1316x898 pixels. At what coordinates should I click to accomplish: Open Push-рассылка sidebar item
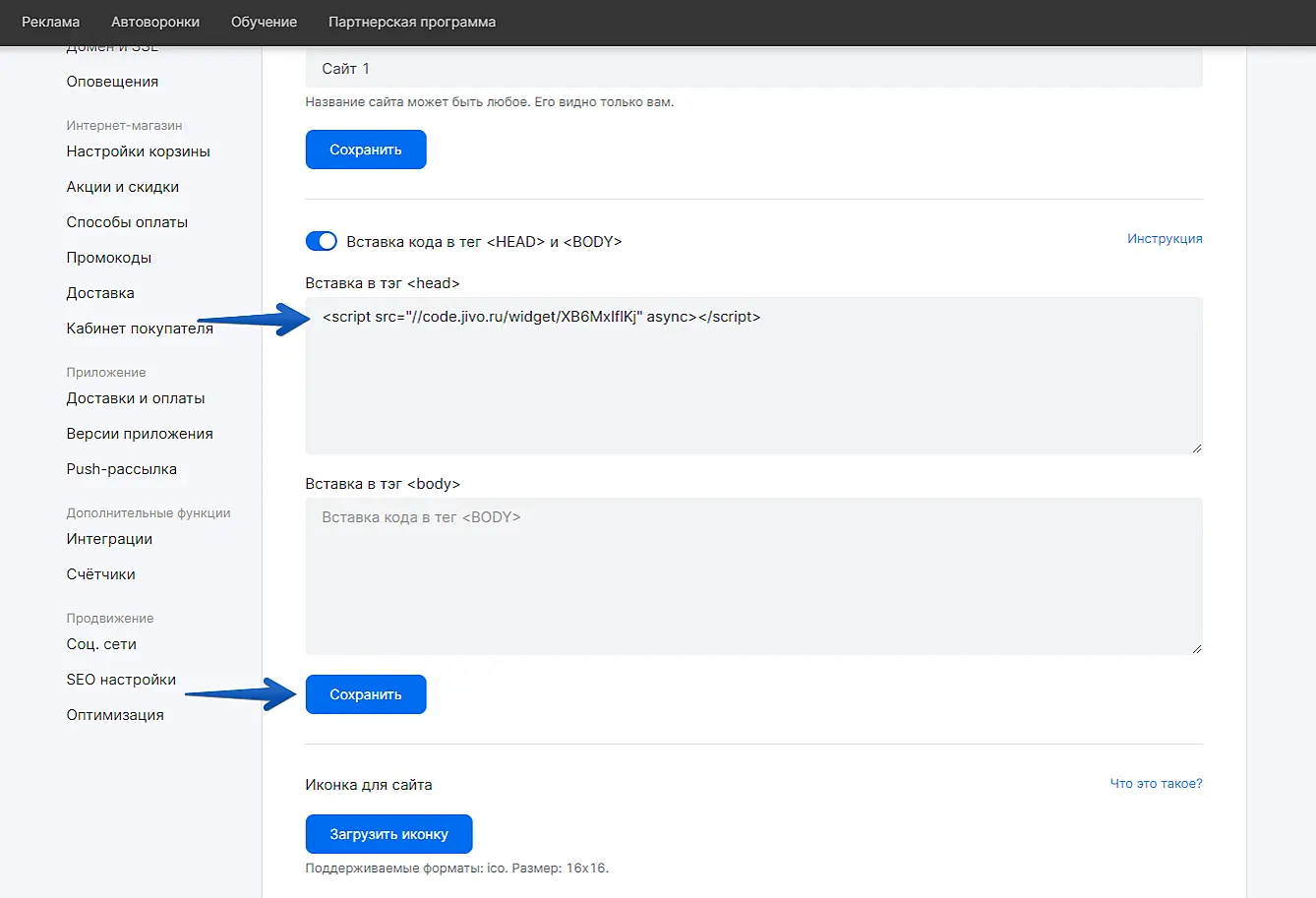[x=122, y=469]
